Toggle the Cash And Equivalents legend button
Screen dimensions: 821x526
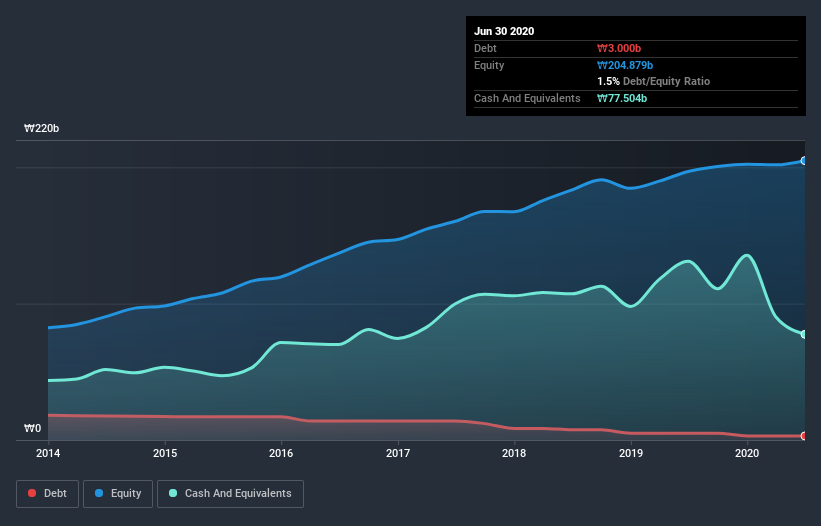pyautogui.click(x=230, y=494)
